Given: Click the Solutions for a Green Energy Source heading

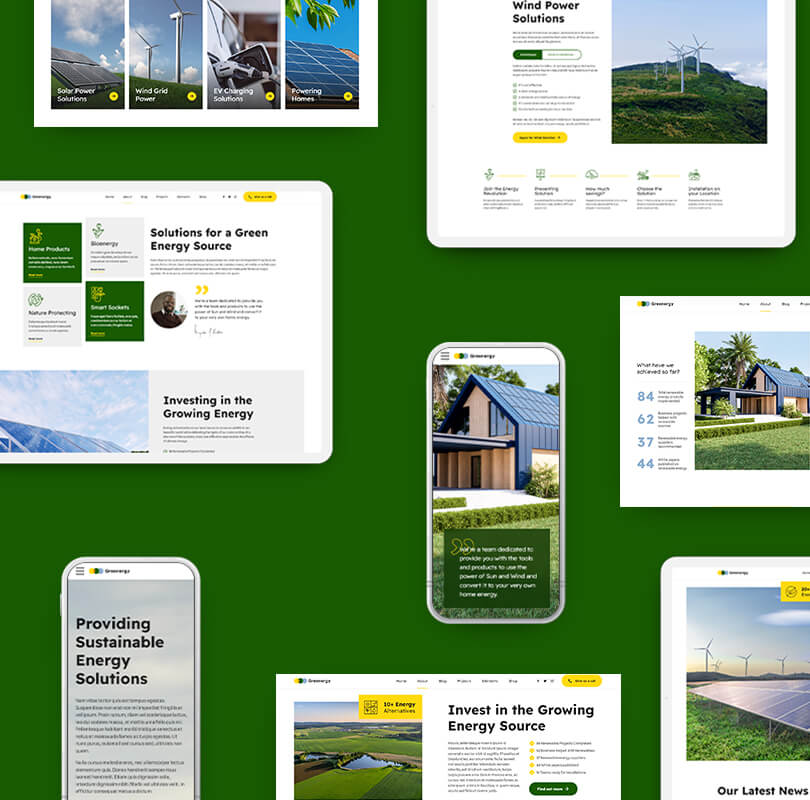Looking at the screenshot, I should point(209,239).
